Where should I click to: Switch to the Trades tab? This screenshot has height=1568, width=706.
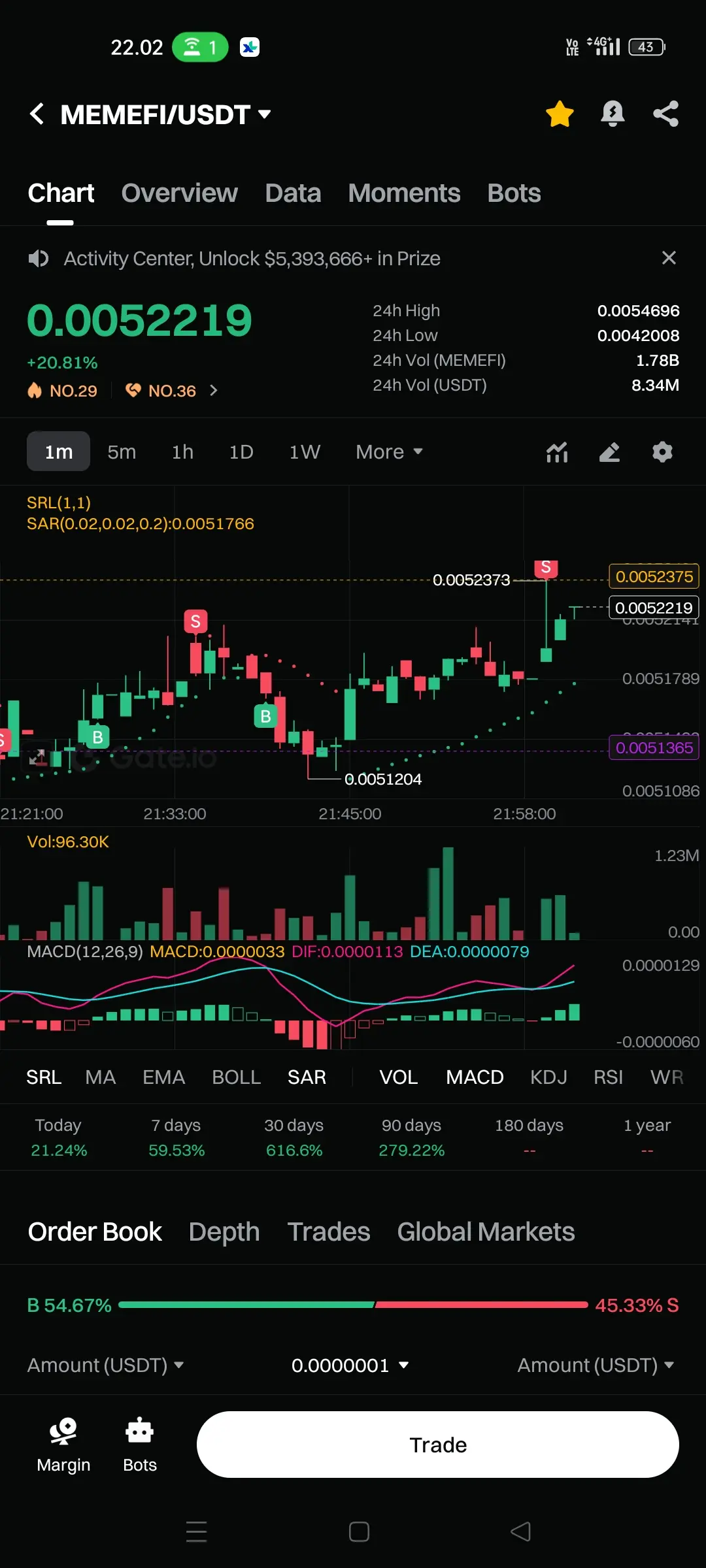click(329, 1232)
